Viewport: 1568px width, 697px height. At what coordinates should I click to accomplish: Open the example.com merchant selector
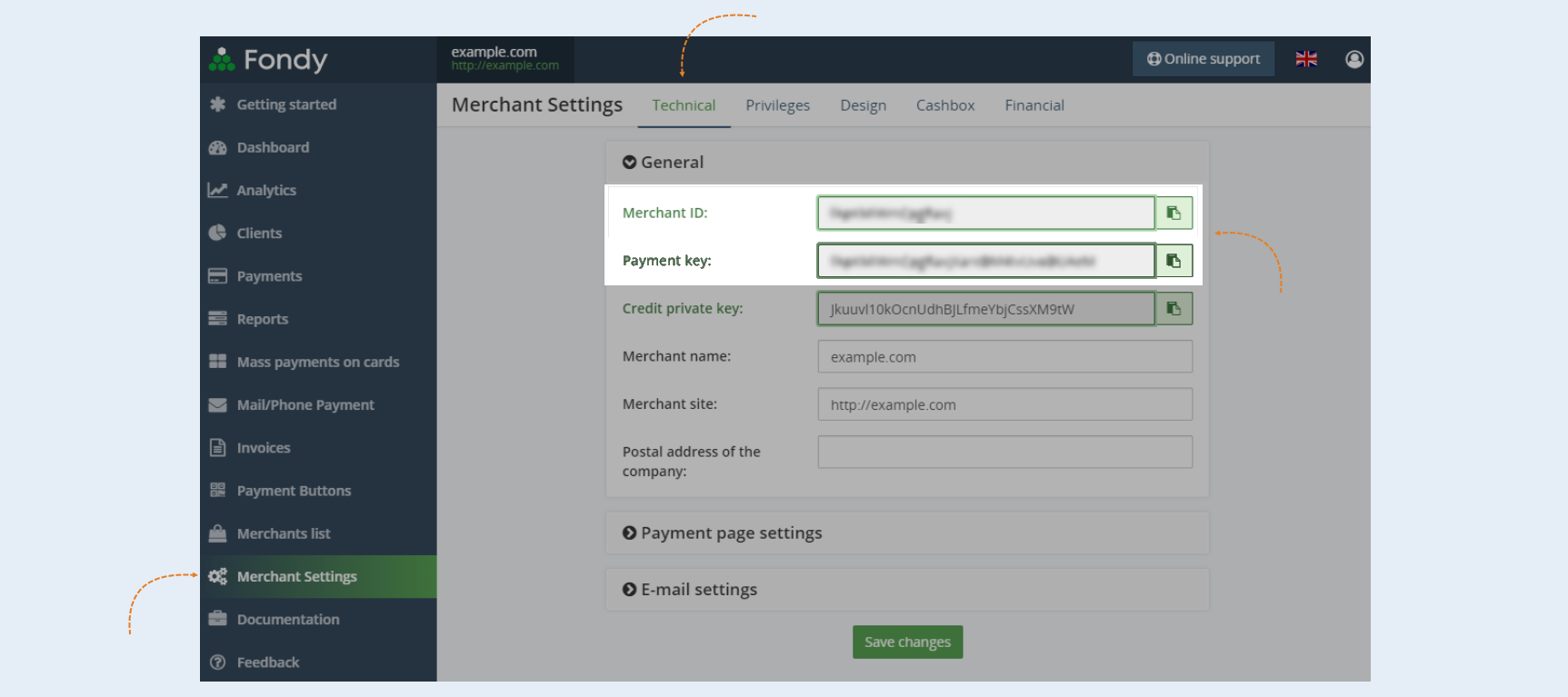(x=505, y=59)
